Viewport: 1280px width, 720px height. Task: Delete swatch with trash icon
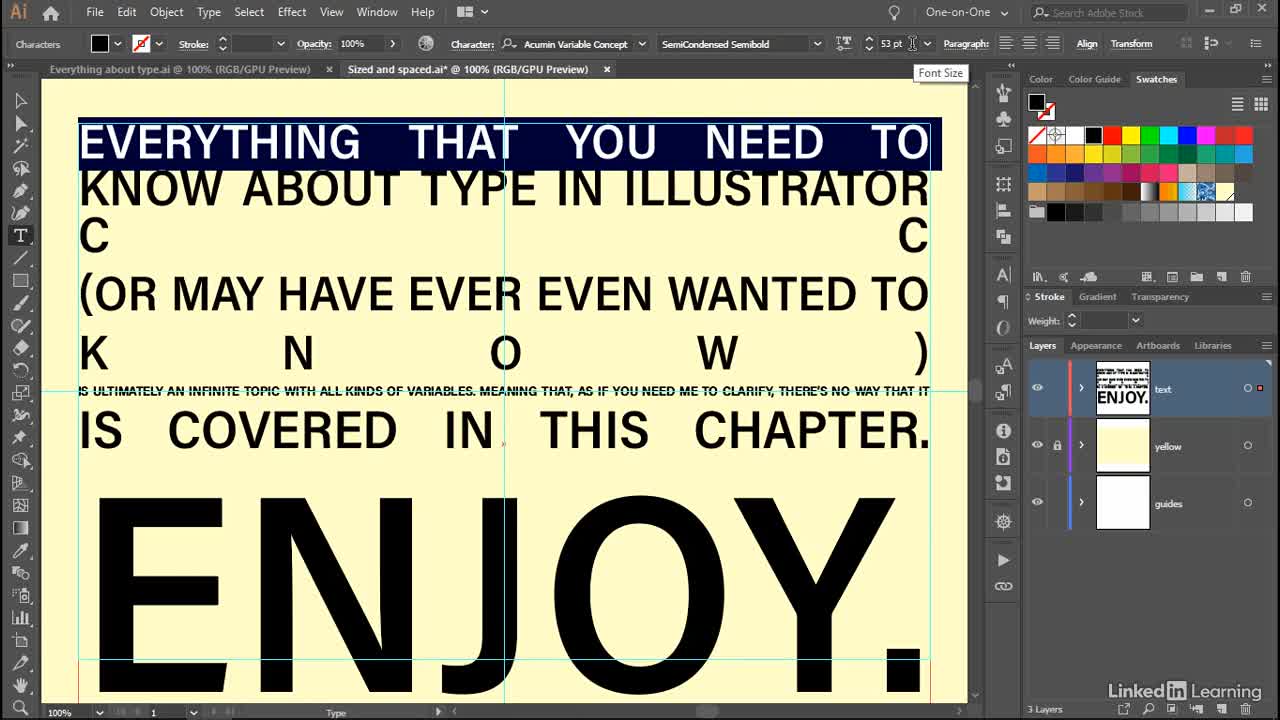coord(1246,277)
